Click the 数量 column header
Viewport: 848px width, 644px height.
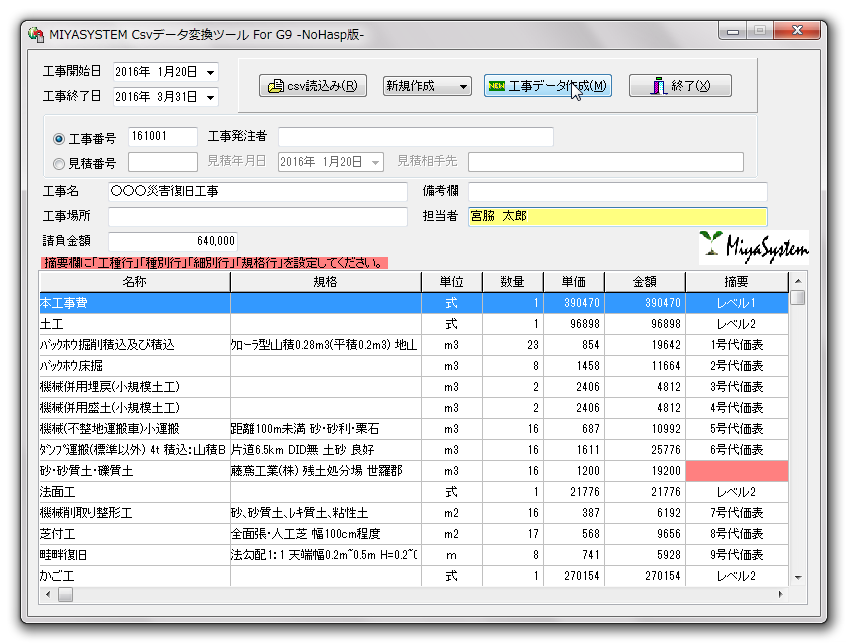point(513,282)
